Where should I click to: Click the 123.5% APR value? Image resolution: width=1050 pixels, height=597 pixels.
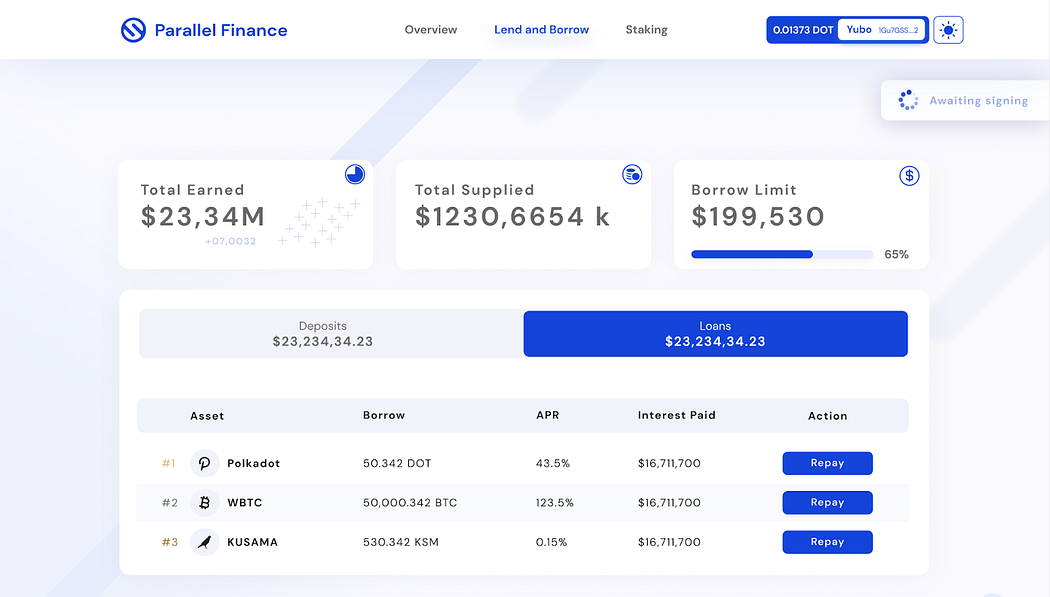click(x=554, y=503)
